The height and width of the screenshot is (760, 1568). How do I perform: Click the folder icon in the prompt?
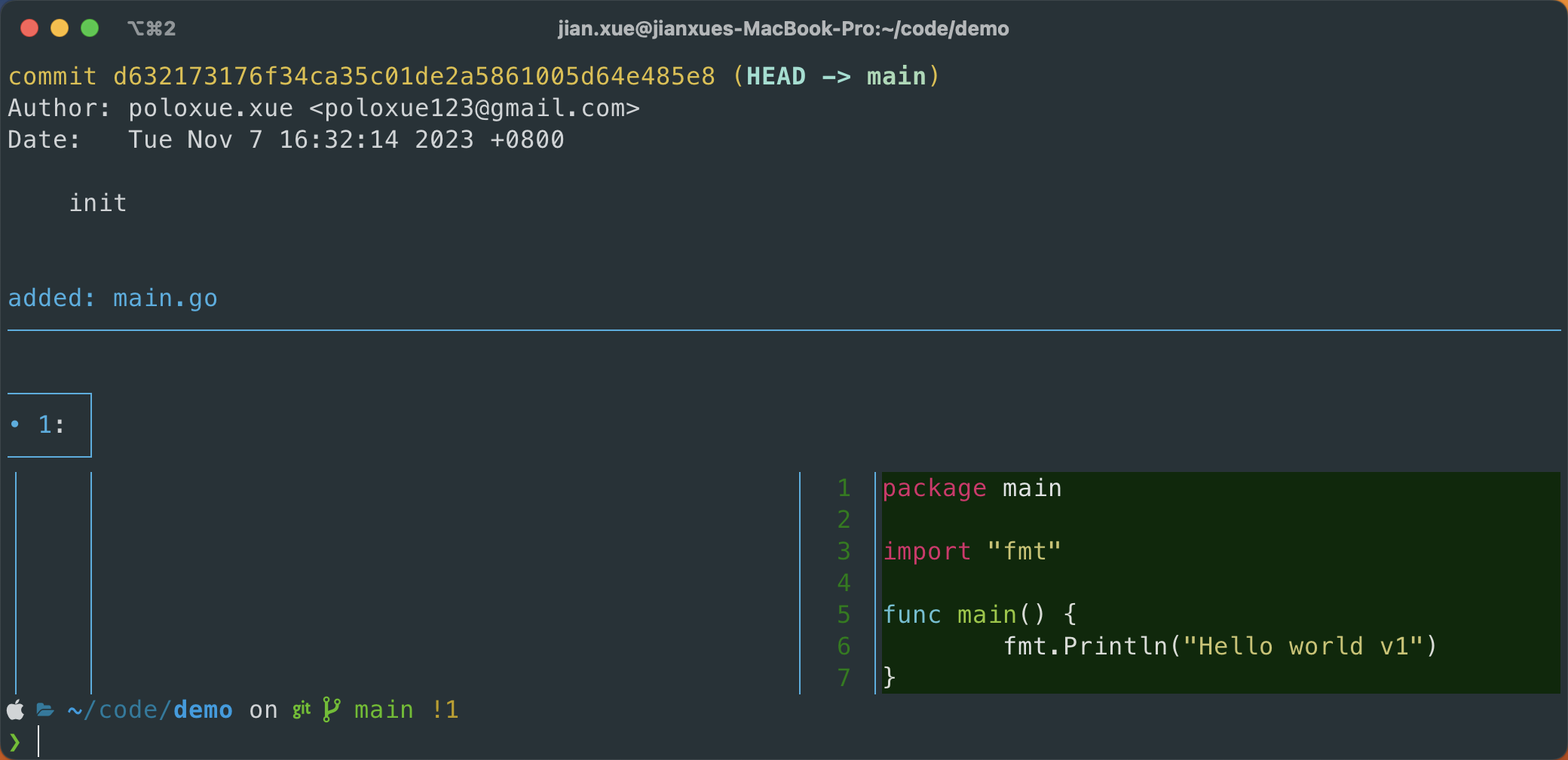tap(45, 709)
